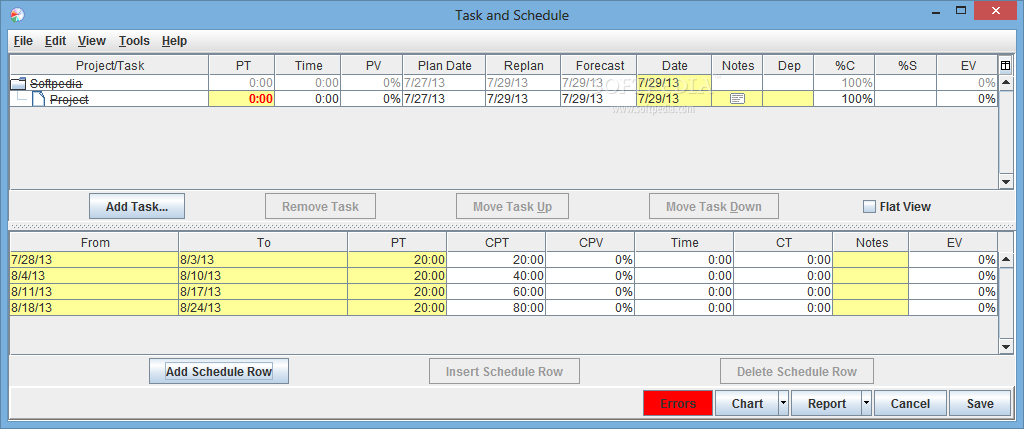Viewport: 1024px width, 429px height.
Task: Select the Softpedia folder icon
Action: click(19, 84)
